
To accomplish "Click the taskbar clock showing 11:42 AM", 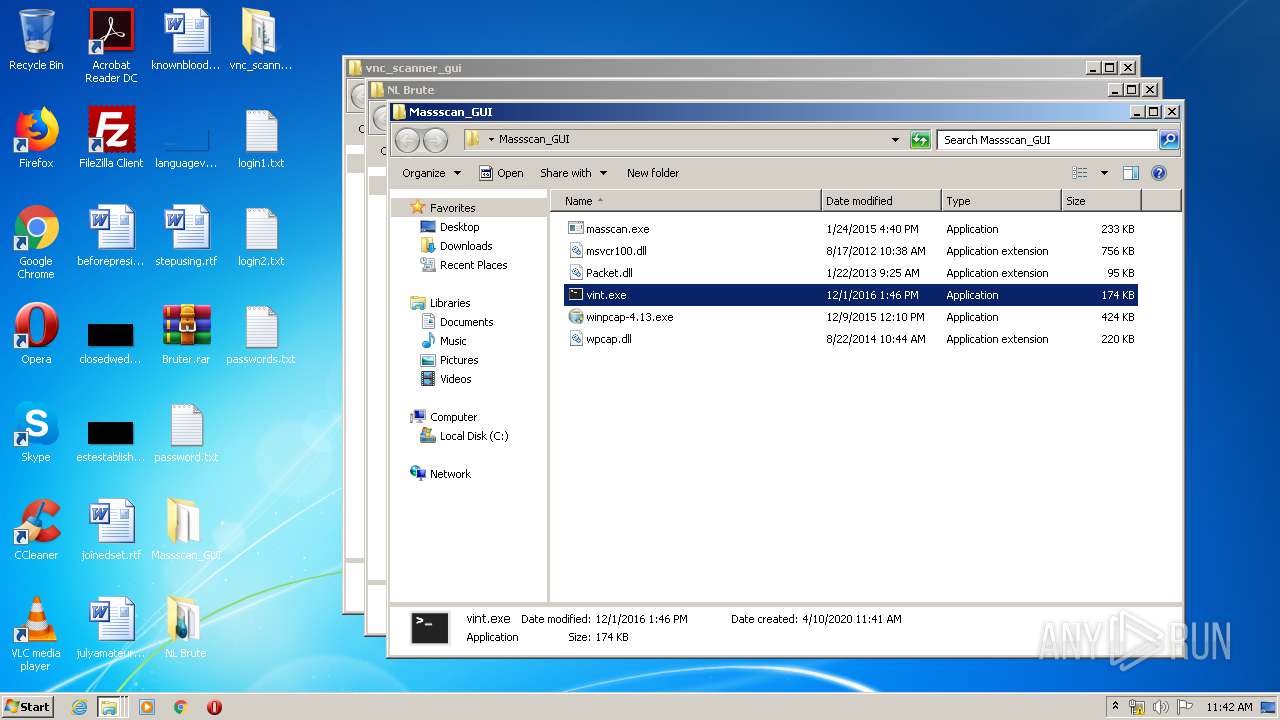I will pyautogui.click(x=1229, y=707).
